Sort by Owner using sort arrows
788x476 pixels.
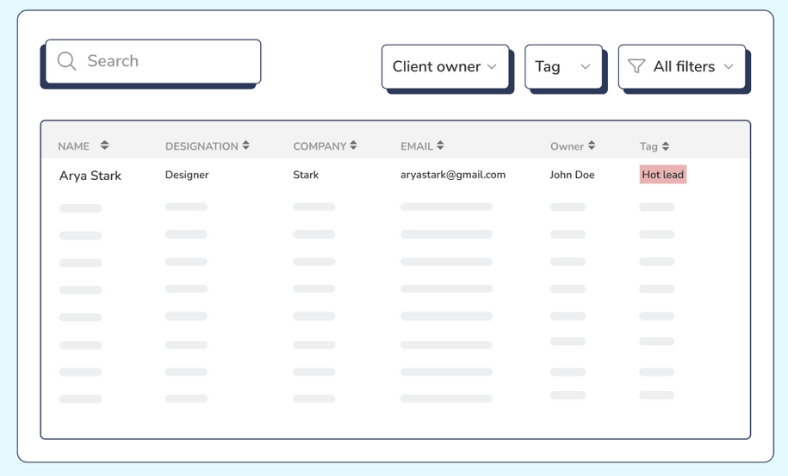coord(591,146)
